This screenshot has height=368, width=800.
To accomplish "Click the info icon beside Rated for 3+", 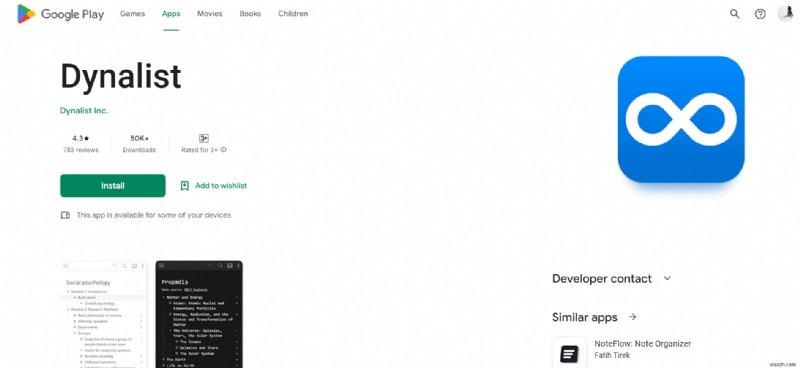I will pyautogui.click(x=223, y=150).
